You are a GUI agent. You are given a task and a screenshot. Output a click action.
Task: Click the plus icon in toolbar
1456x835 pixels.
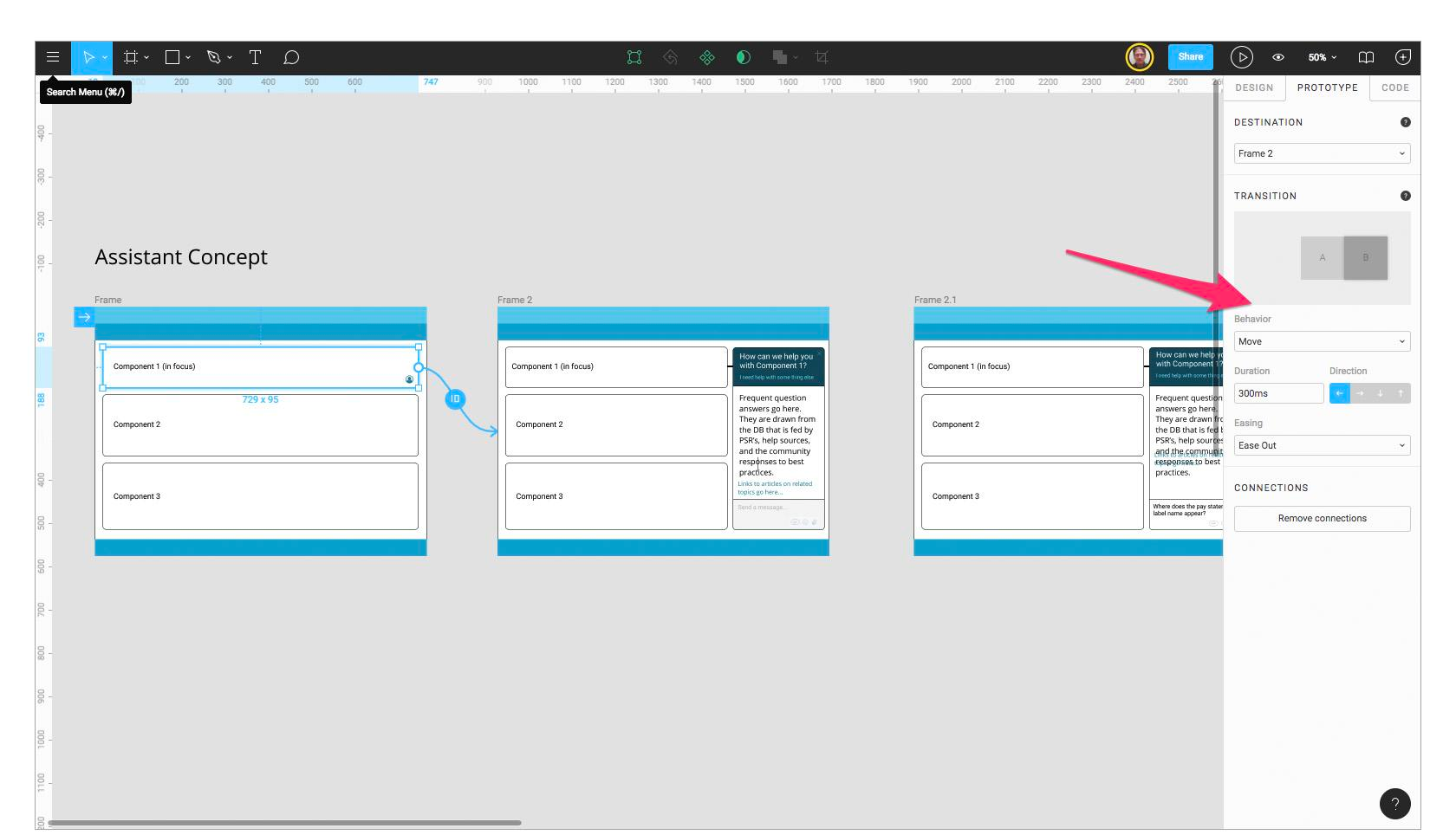[x=1403, y=57]
